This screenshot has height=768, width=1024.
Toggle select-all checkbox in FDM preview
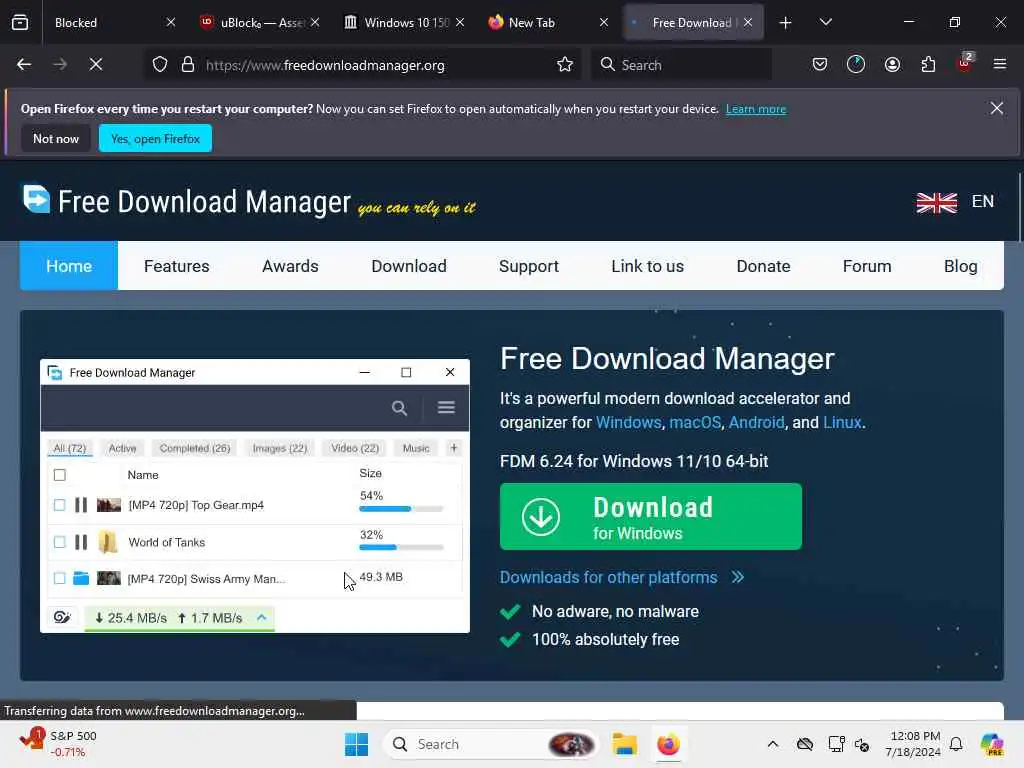pyautogui.click(x=59, y=475)
